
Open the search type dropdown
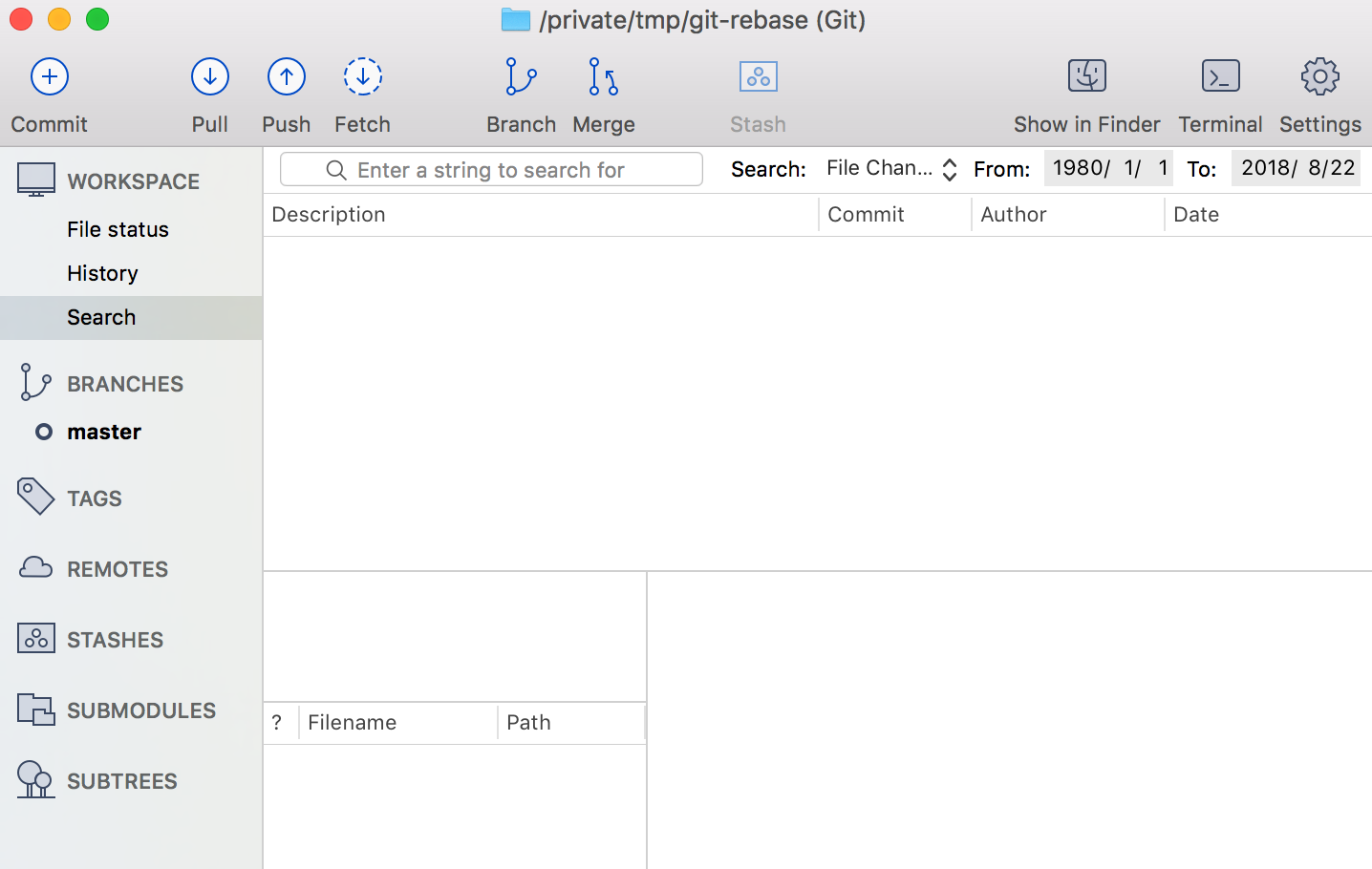[891, 169]
